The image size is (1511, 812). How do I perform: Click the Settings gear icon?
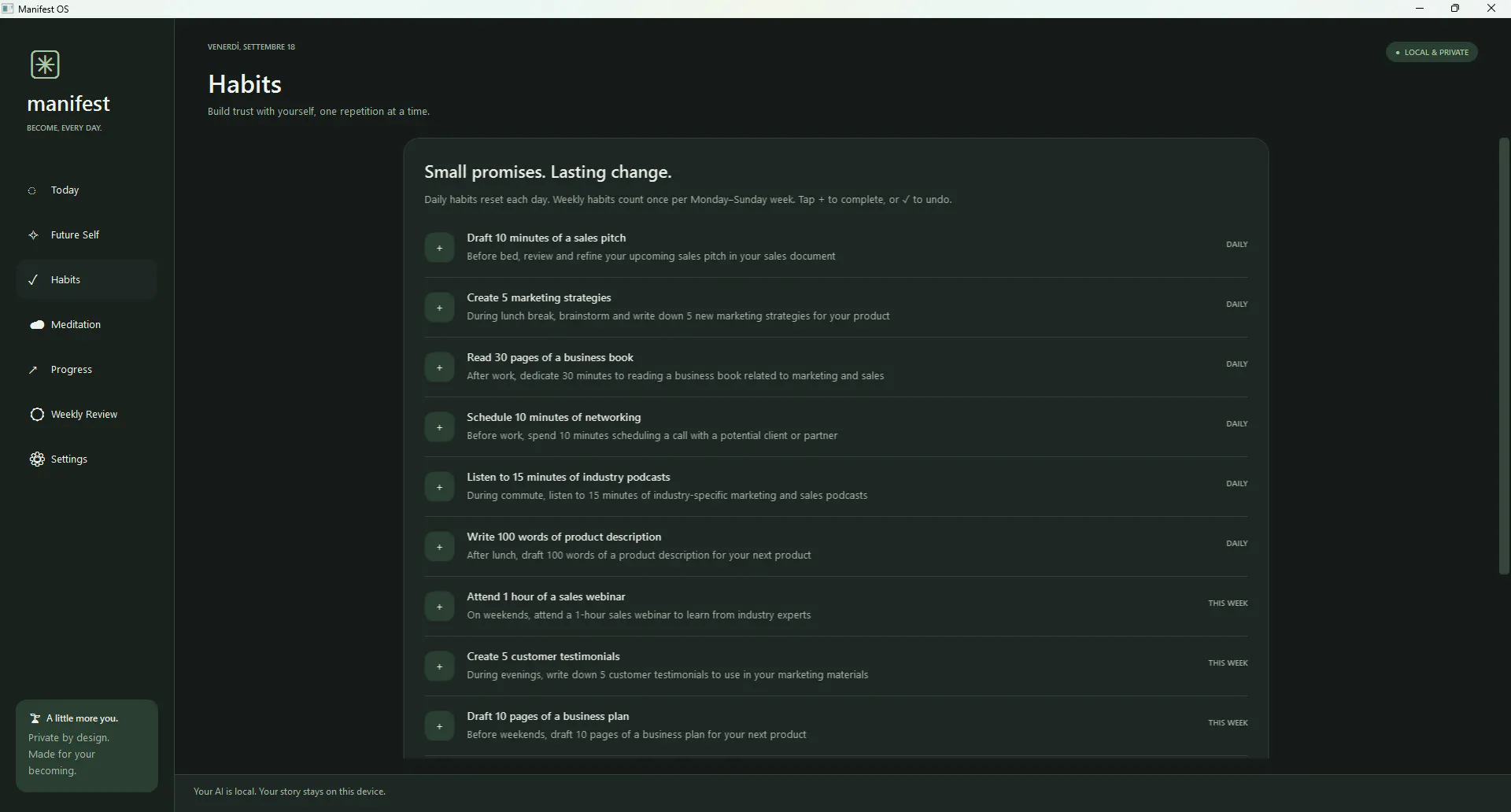coord(37,459)
